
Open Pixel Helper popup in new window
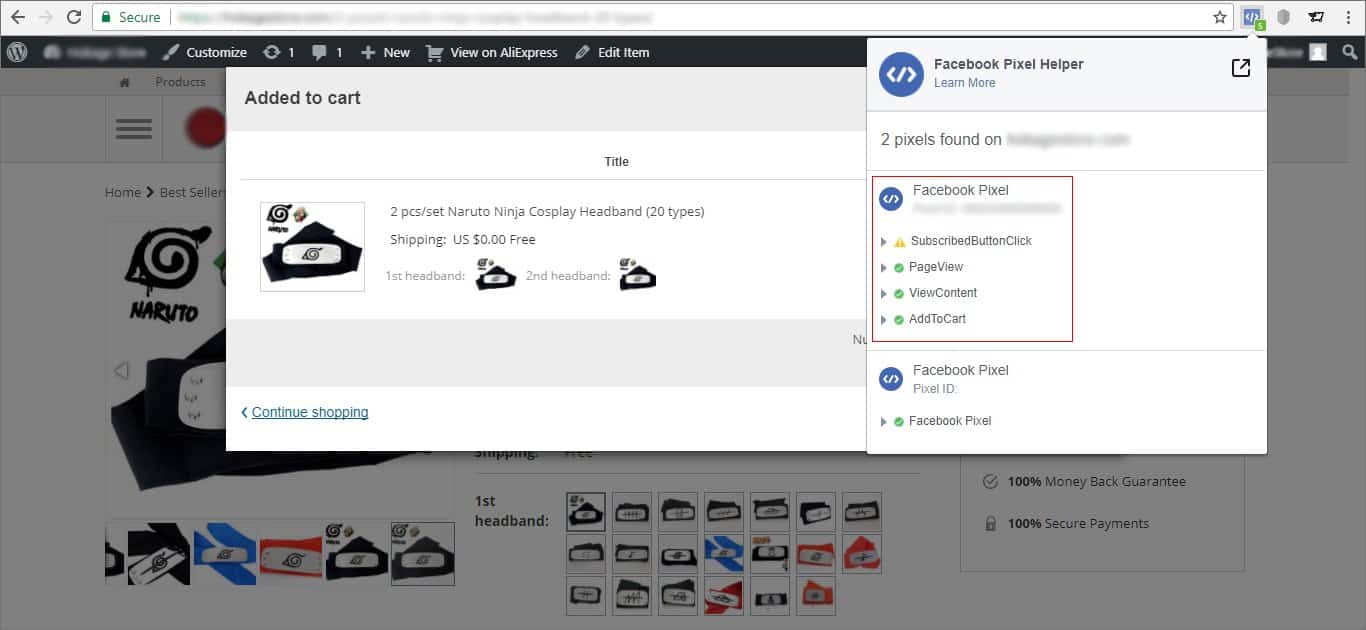(1240, 68)
